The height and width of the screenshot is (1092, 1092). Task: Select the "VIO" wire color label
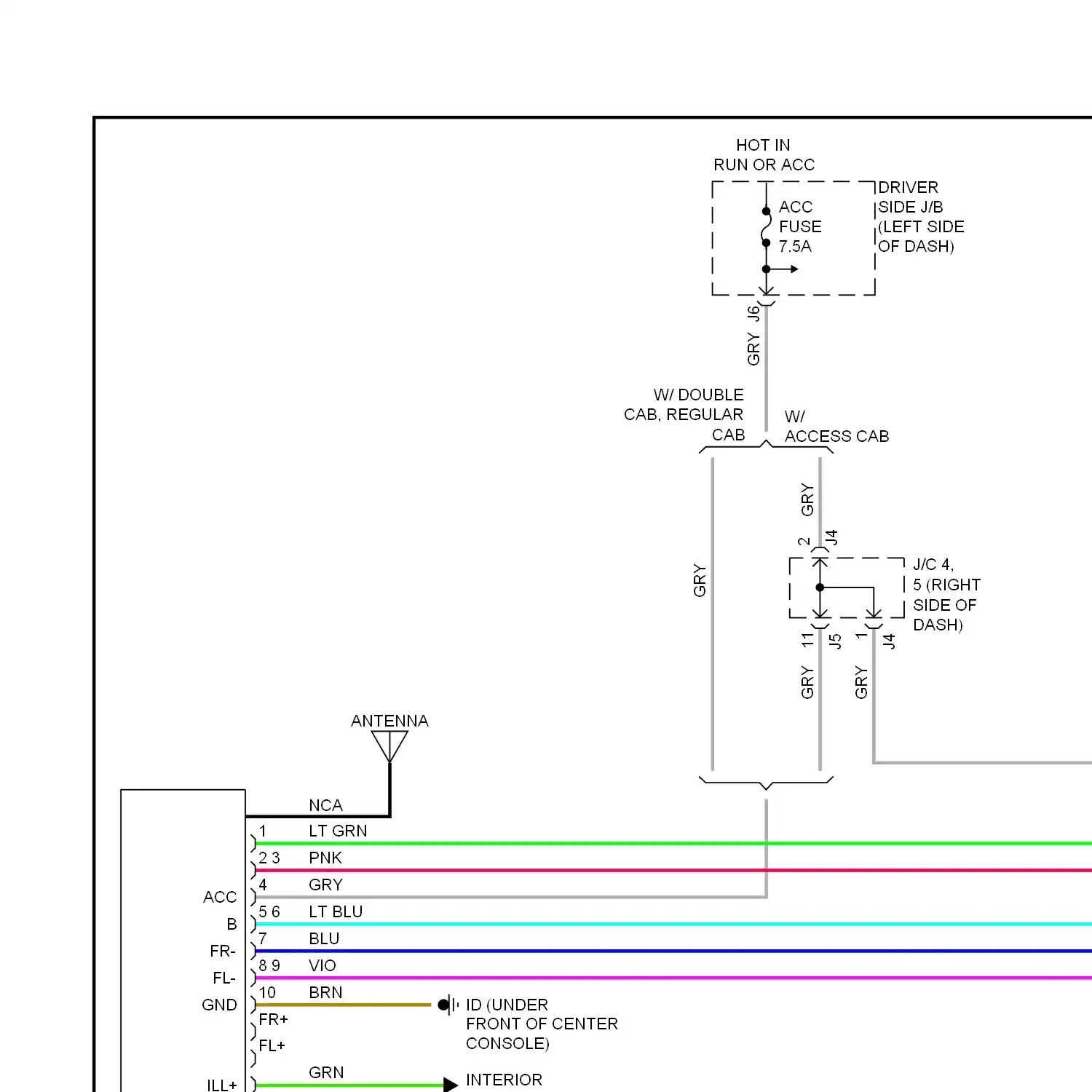click(323, 965)
